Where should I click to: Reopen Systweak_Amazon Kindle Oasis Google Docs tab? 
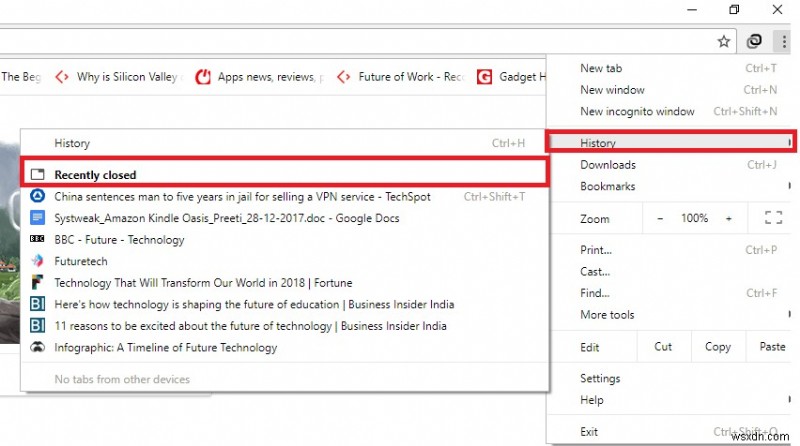tap(285, 218)
